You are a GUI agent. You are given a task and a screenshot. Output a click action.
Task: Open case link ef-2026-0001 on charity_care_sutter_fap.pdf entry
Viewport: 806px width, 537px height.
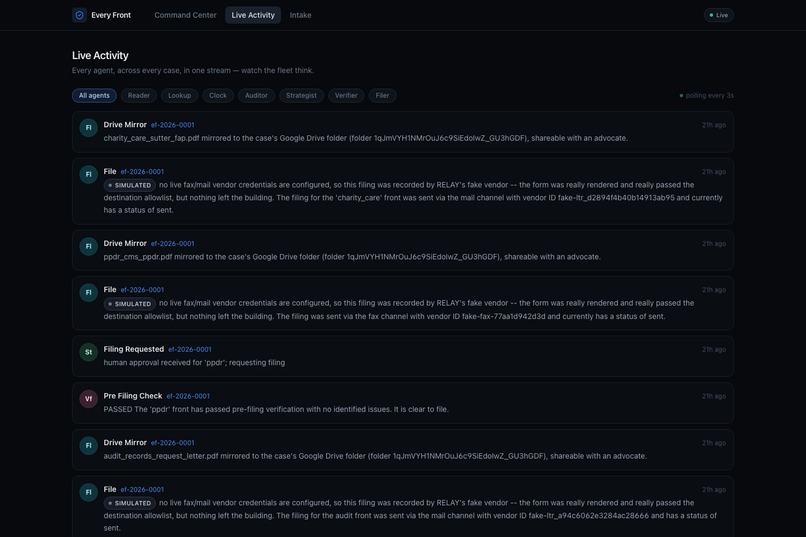(173, 125)
